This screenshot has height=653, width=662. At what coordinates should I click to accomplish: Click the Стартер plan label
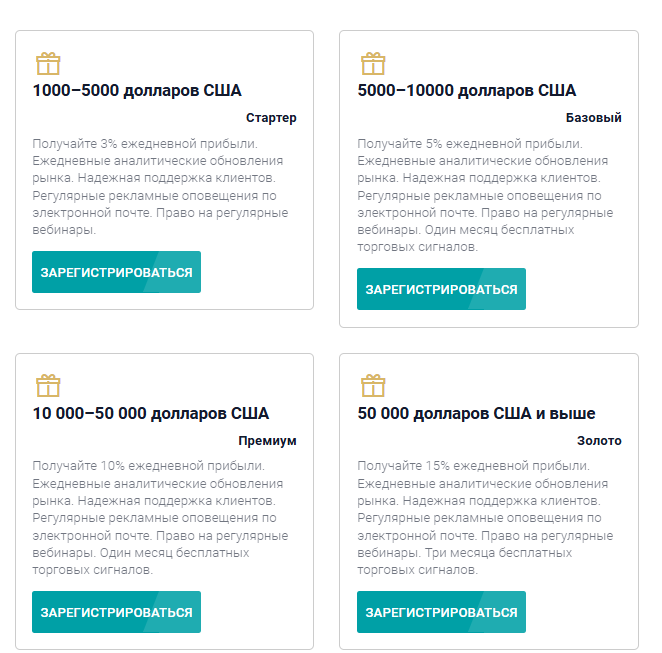[x=271, y=118]
